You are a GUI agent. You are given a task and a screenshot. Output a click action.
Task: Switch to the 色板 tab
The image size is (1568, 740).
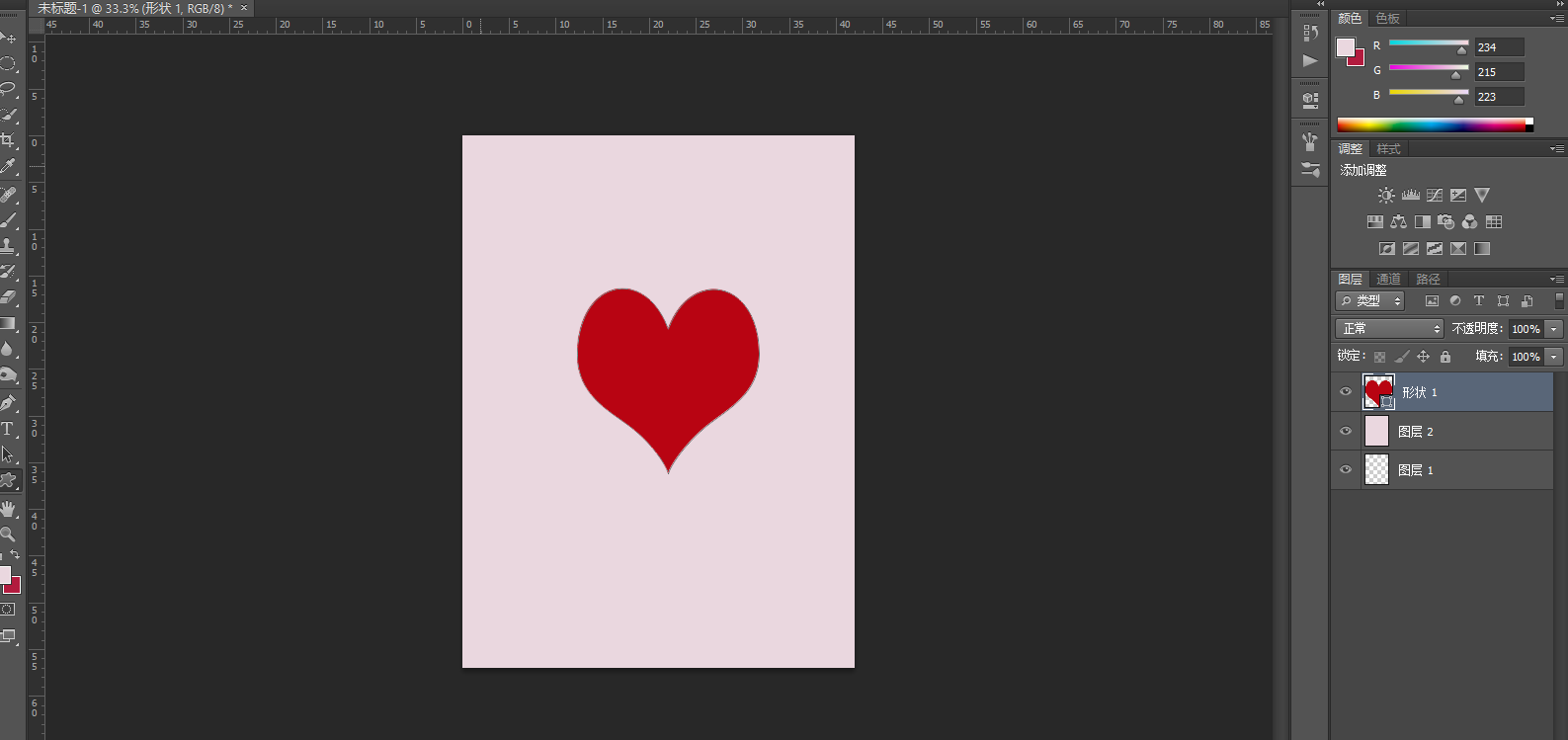click(x=1387, y=19)
